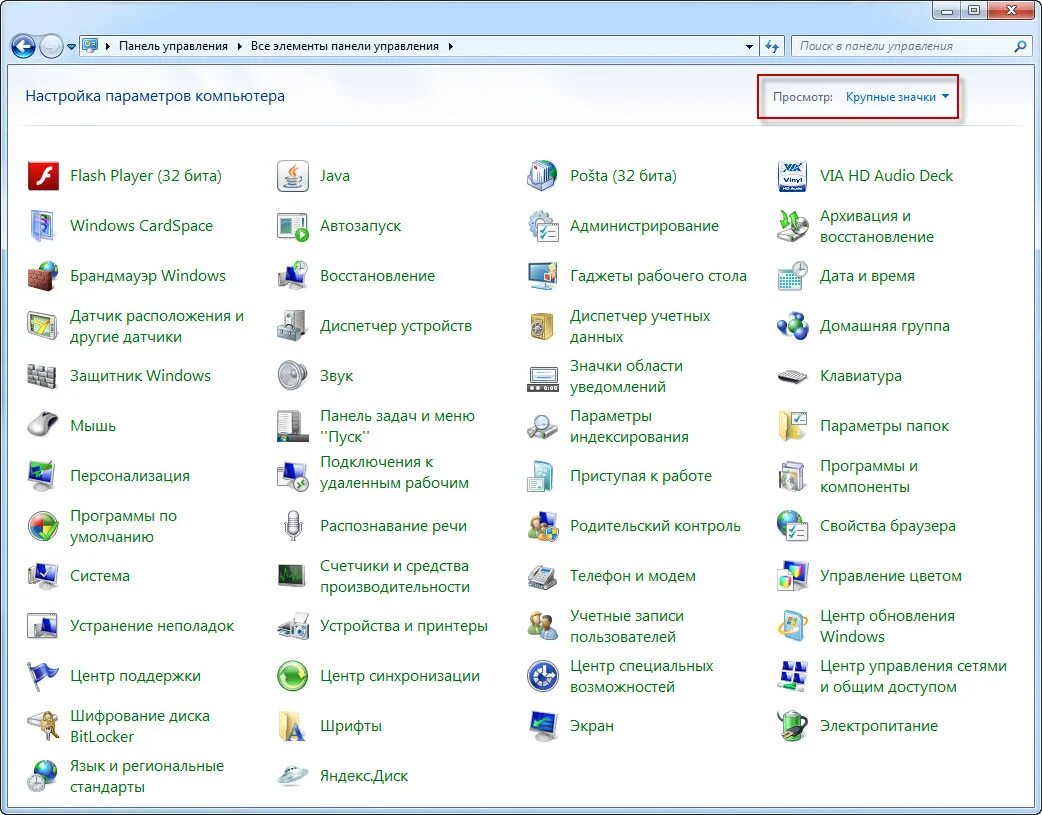Open Программы по умолчанию link
This screenshot has width=1042, height=815.
124,526
